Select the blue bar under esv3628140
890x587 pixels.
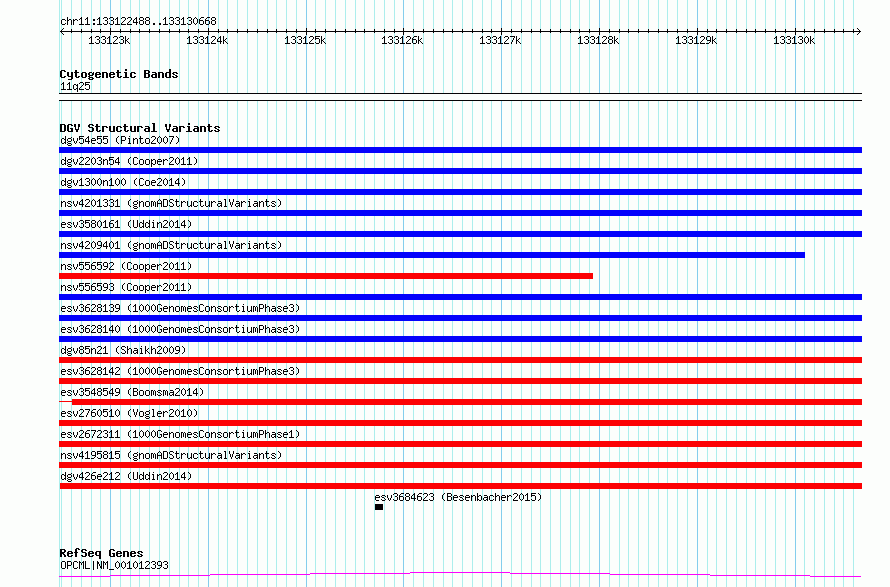(460, 339)
